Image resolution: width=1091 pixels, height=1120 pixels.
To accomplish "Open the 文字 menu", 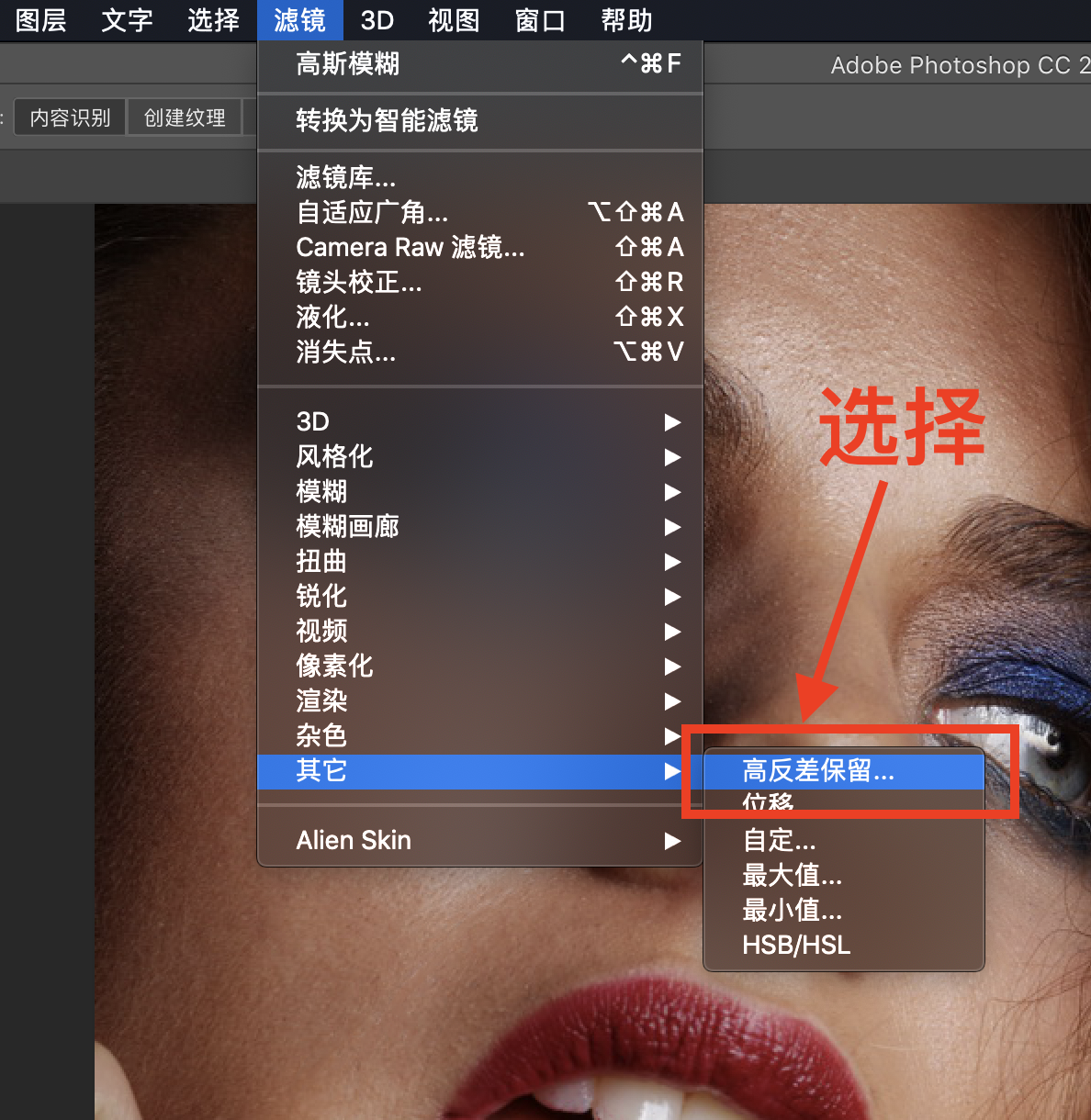I will (127, 20).
